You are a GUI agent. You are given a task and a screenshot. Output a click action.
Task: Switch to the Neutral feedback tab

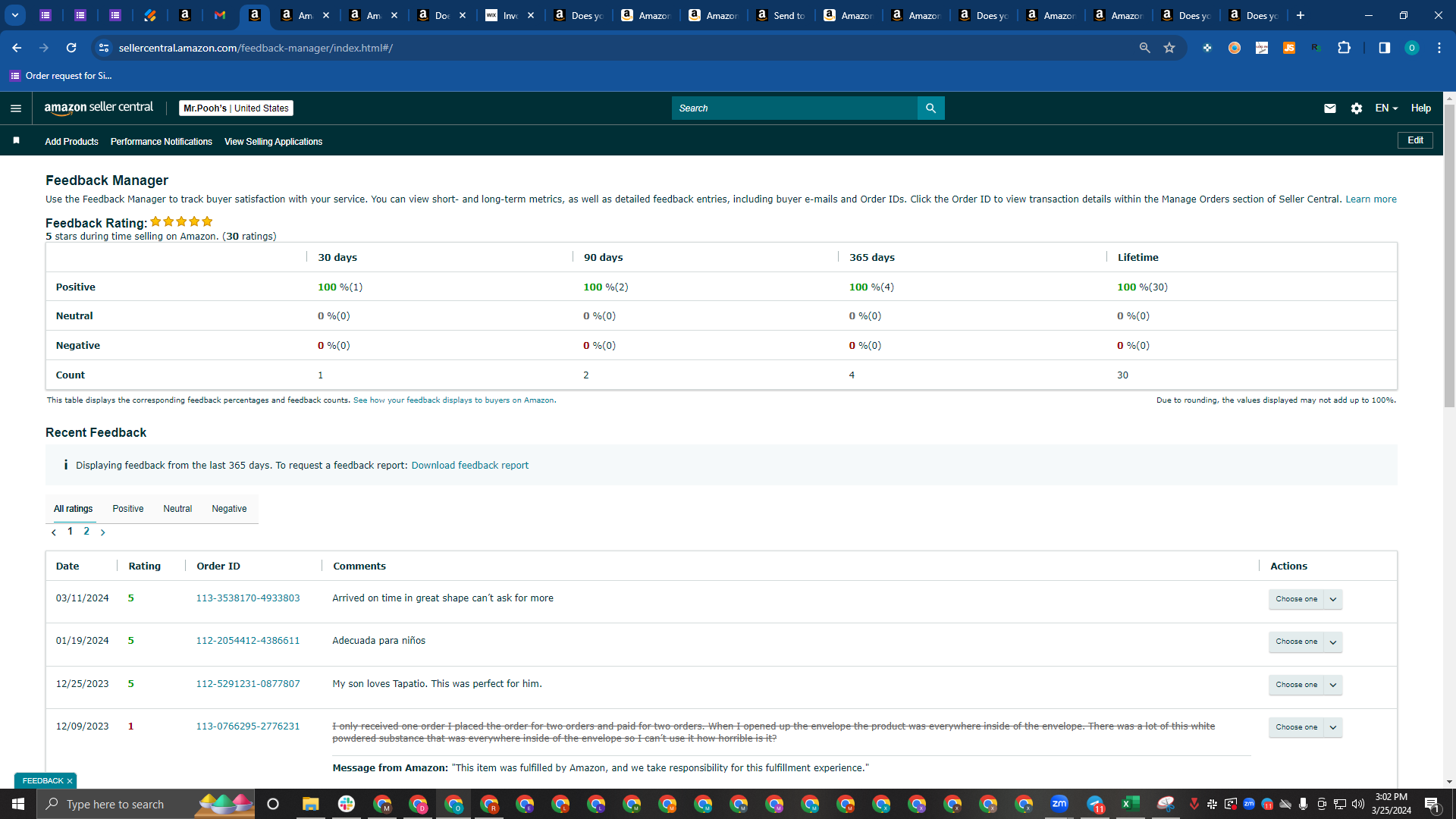pyautogui.click(x=177, y=509)
